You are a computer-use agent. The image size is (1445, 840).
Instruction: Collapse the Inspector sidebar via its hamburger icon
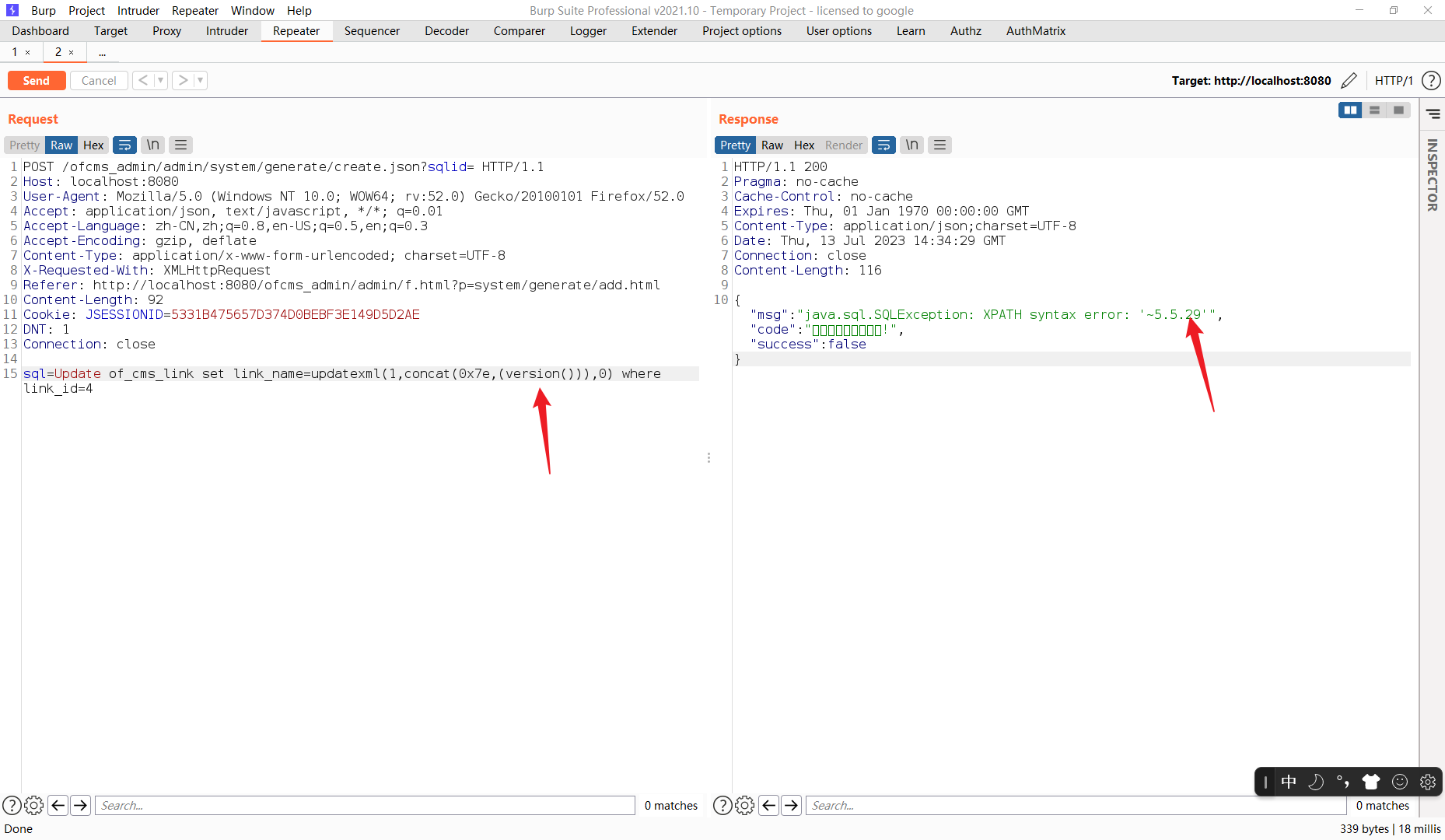[x=1434, y=114]
